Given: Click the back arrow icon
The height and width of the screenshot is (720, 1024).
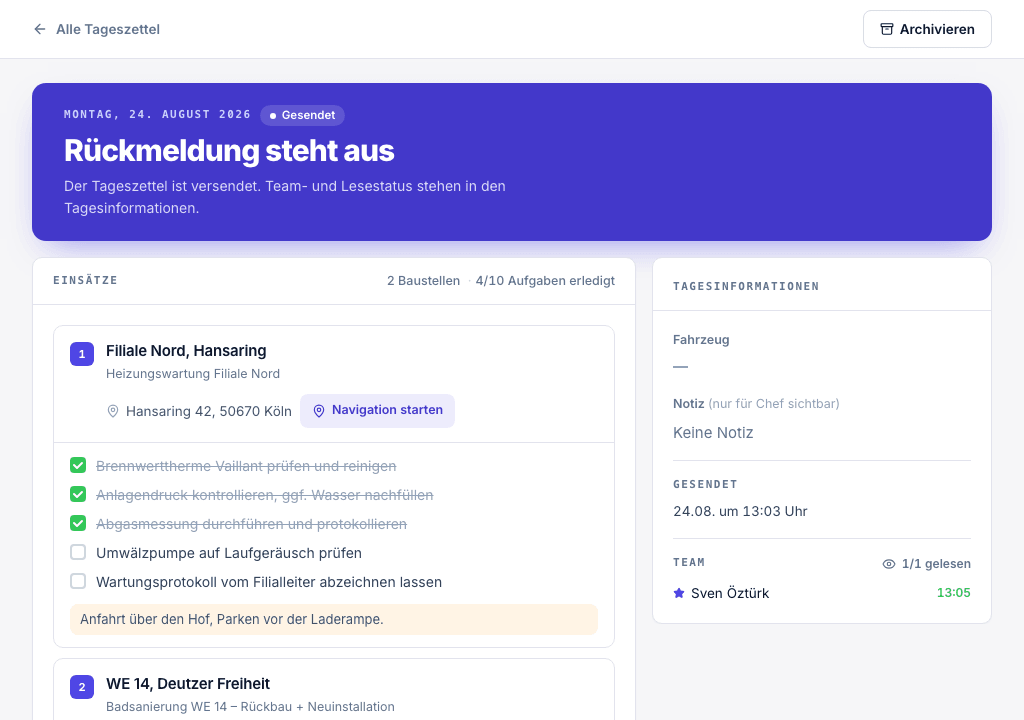Looking at the screenshot, I should [40, 29].
